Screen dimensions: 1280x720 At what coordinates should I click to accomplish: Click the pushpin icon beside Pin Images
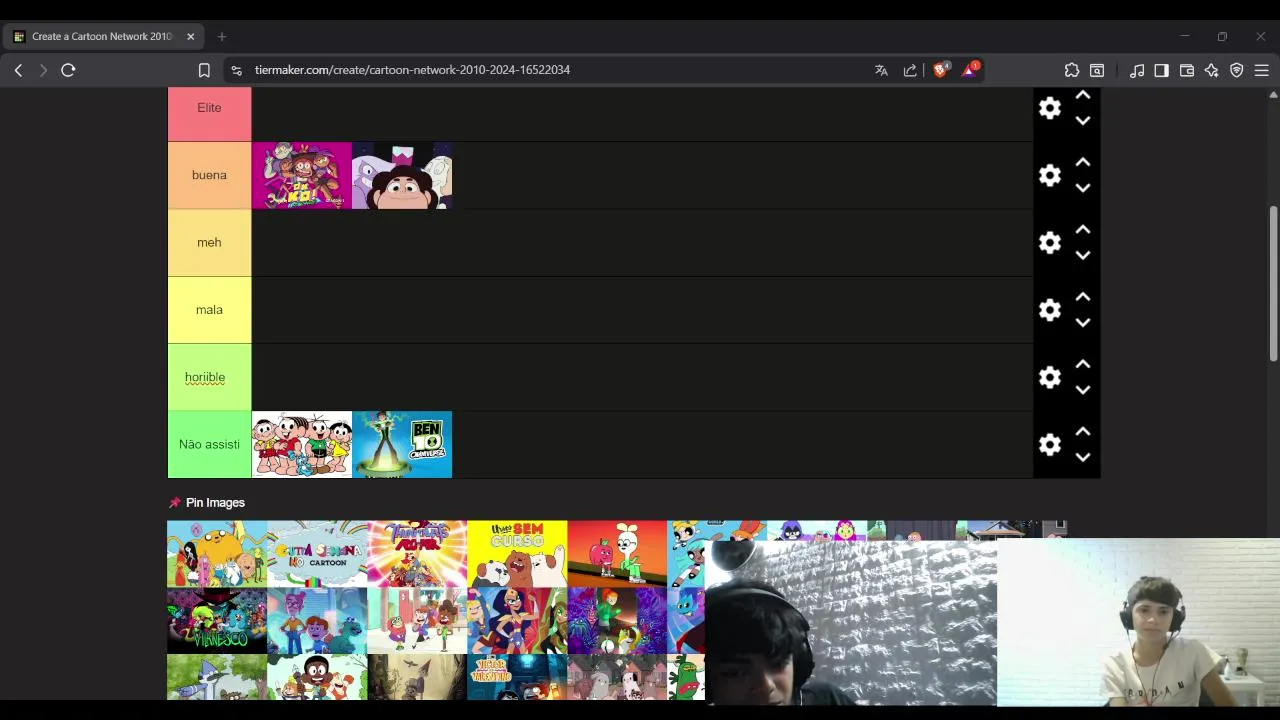[x=175, y=502]
